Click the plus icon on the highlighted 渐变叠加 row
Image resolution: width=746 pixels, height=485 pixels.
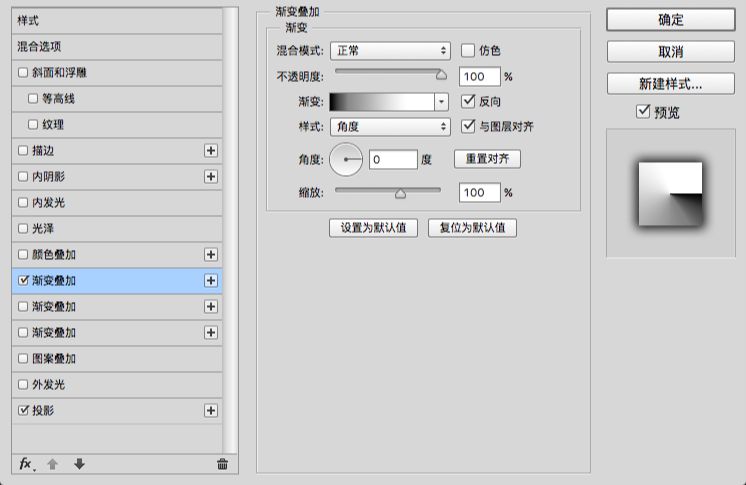[x=211, y=281]
